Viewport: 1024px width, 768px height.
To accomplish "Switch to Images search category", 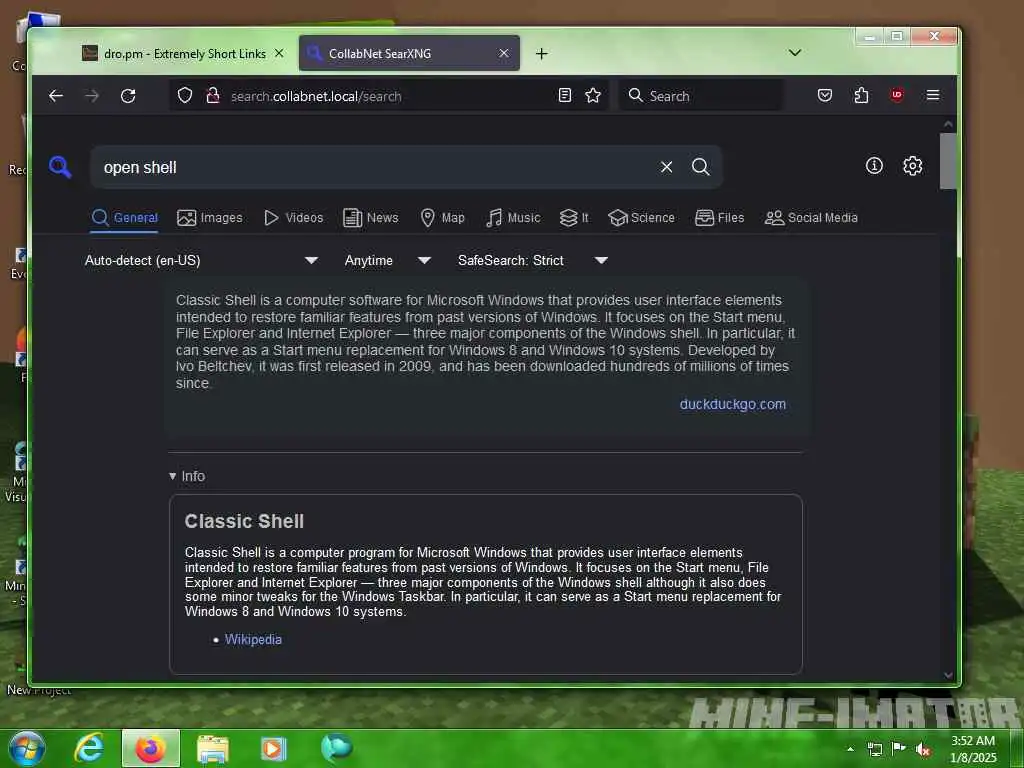I will pos(210,217).
